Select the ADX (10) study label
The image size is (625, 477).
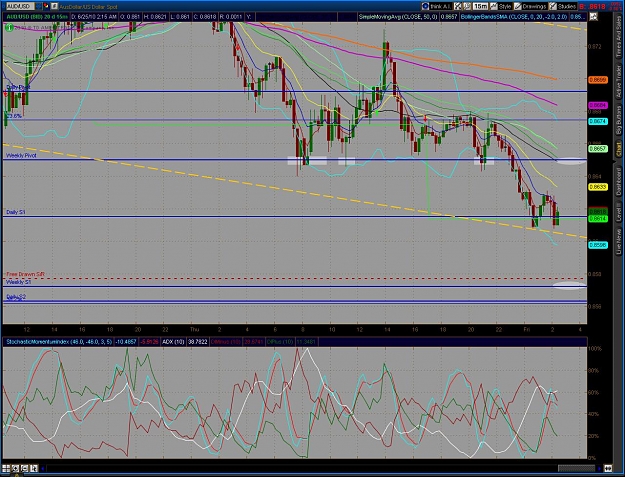[x=173, y=342]
